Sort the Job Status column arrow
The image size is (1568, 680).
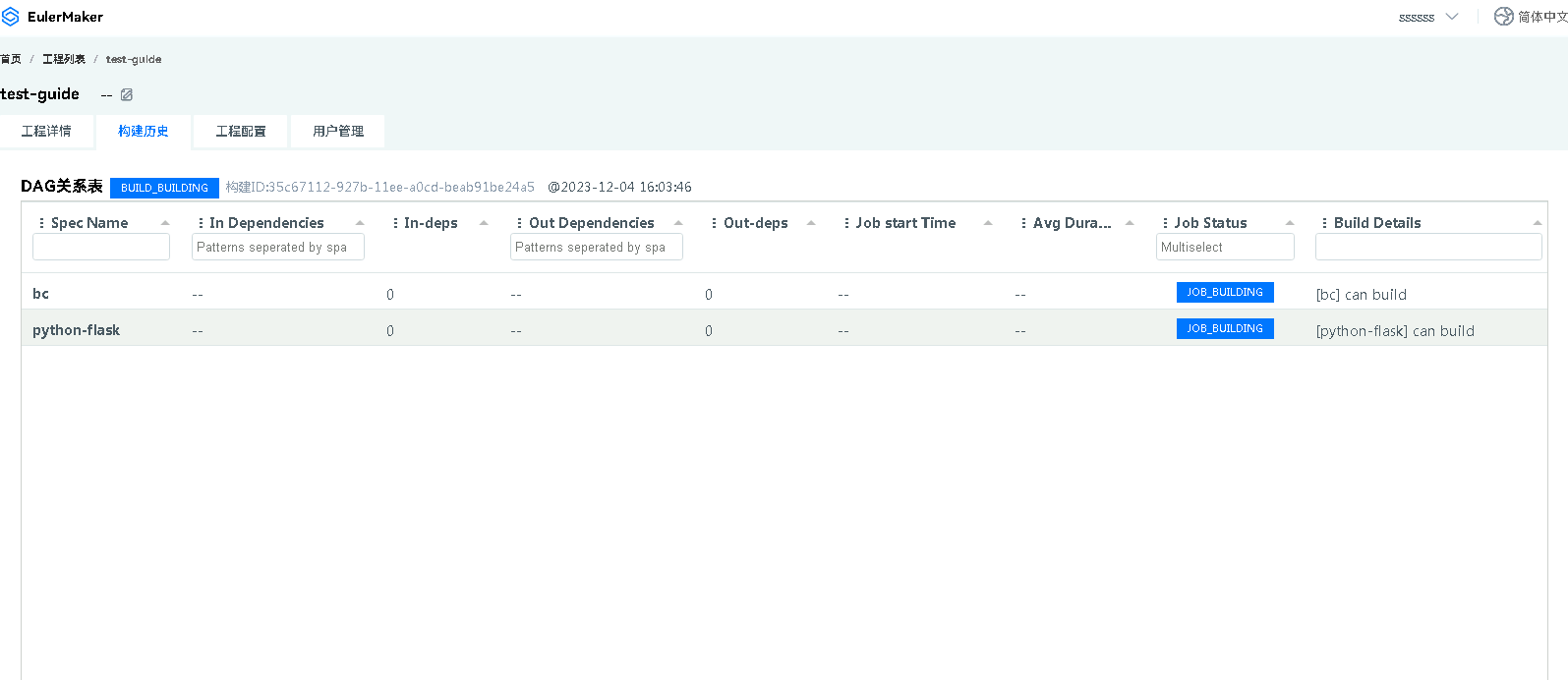click(1290, 223)
